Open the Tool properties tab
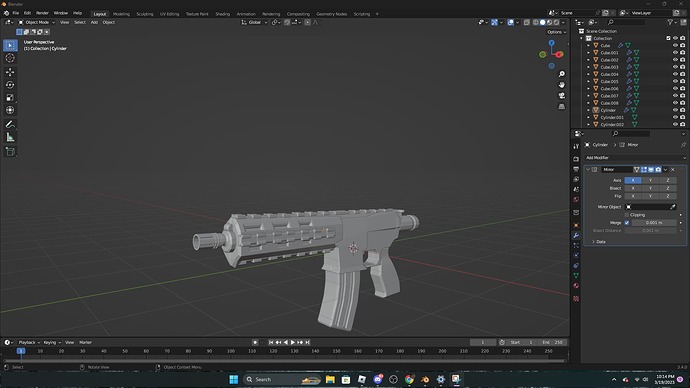Image resolution: width=690 pixels, height=388 pixels. coord(576,146)
